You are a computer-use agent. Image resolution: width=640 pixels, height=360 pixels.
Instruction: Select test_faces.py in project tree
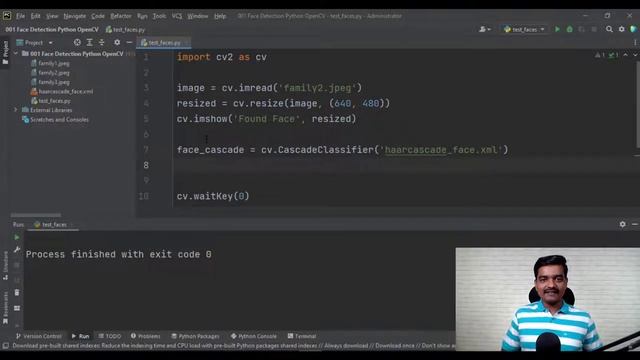(51, 101)
